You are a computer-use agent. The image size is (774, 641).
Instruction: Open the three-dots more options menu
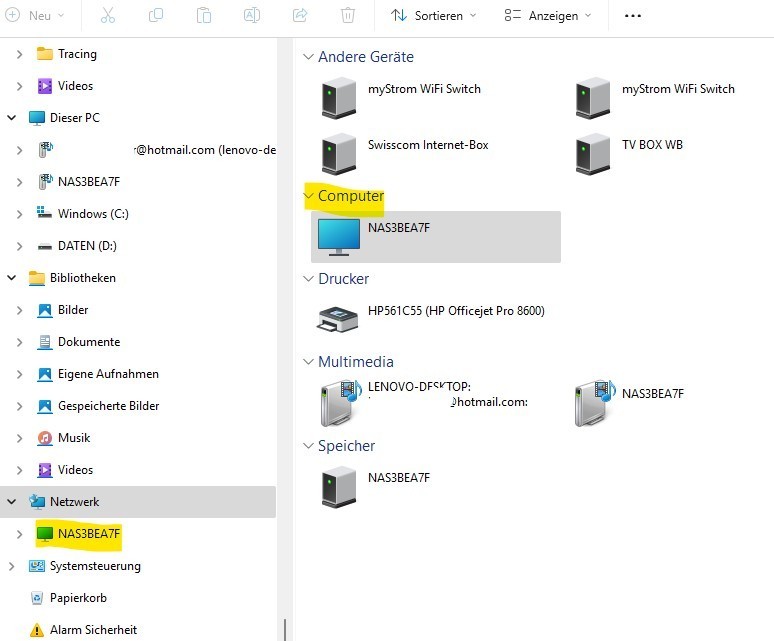coord(633,16)
